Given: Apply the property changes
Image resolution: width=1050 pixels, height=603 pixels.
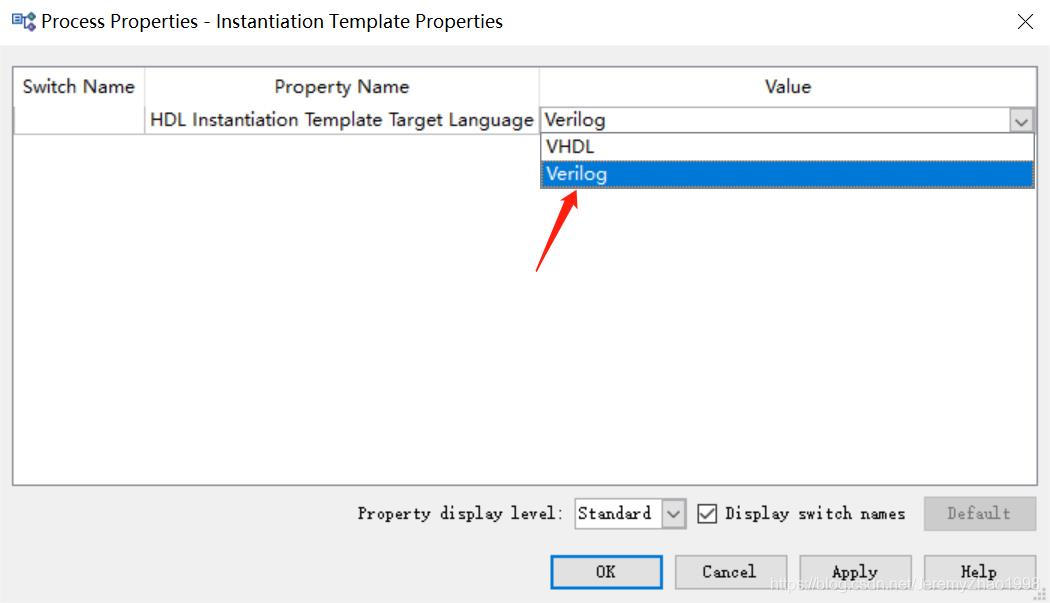Looking at the screenshot, I should tap(855, 571).
